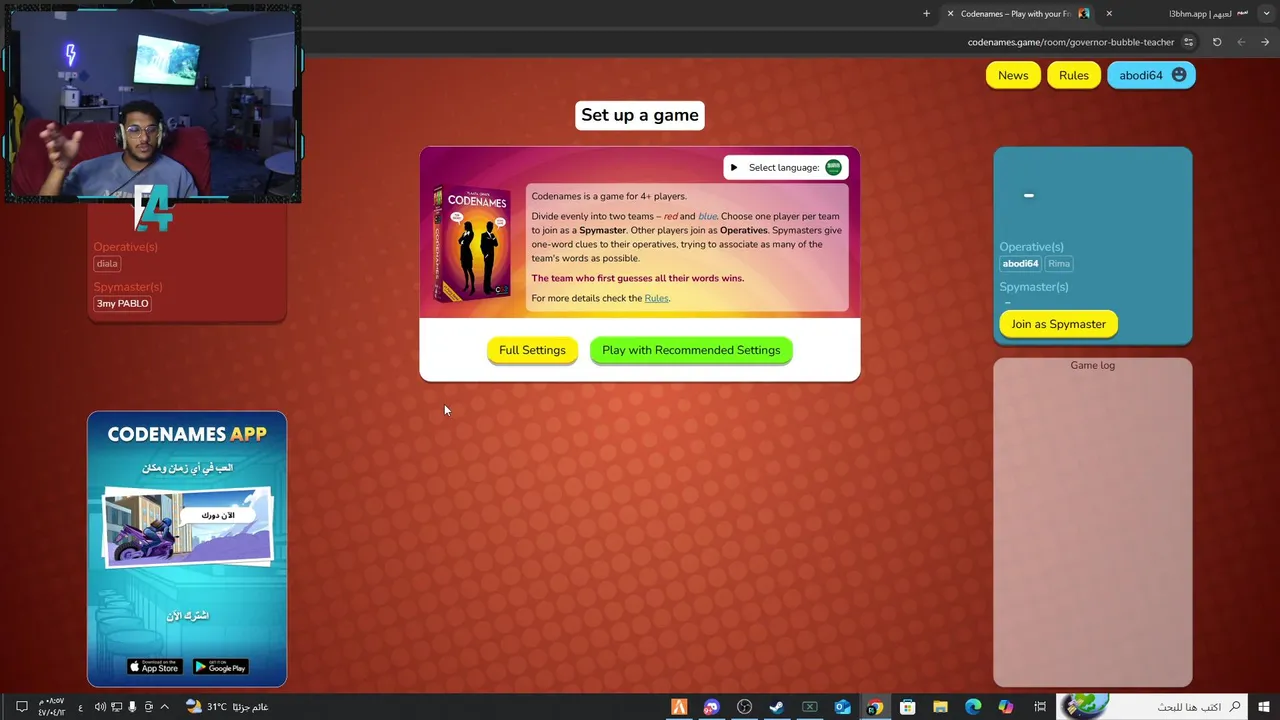Click the smiley avatar next to abodi64
The image size is (1280, 720).
tap(1179, 75)
